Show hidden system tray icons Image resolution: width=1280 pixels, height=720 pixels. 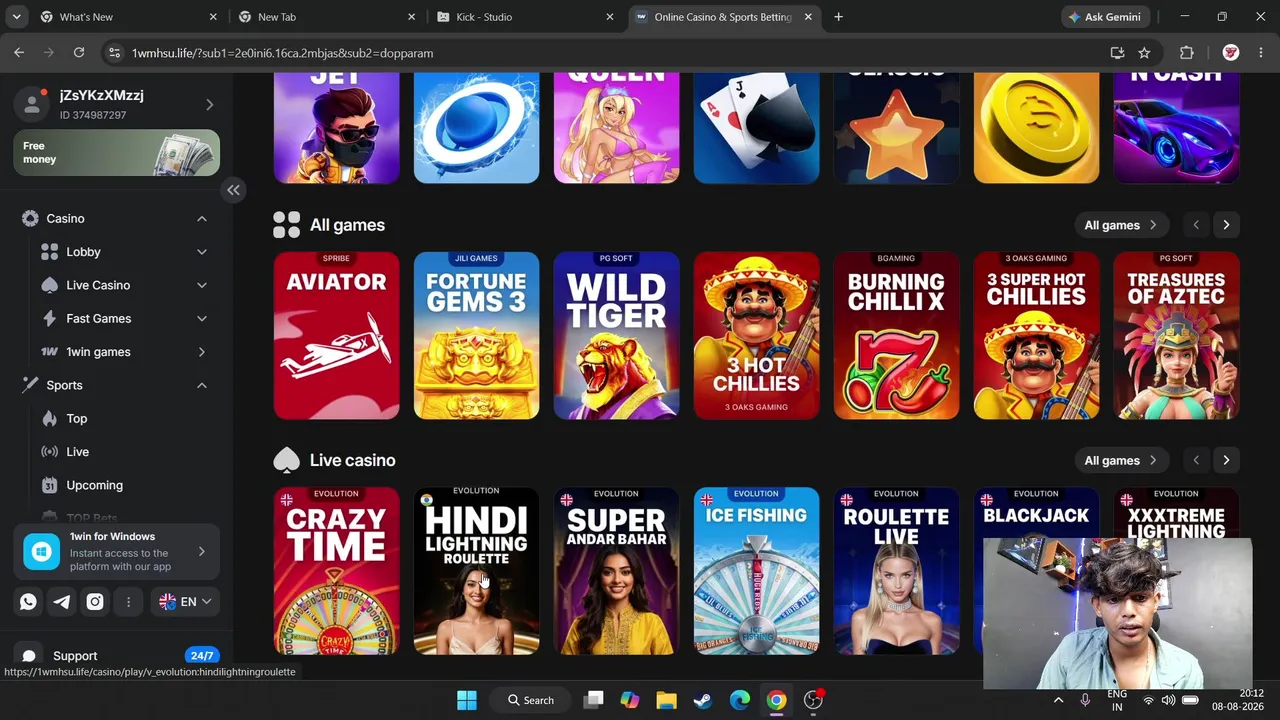click(1058, 700)
